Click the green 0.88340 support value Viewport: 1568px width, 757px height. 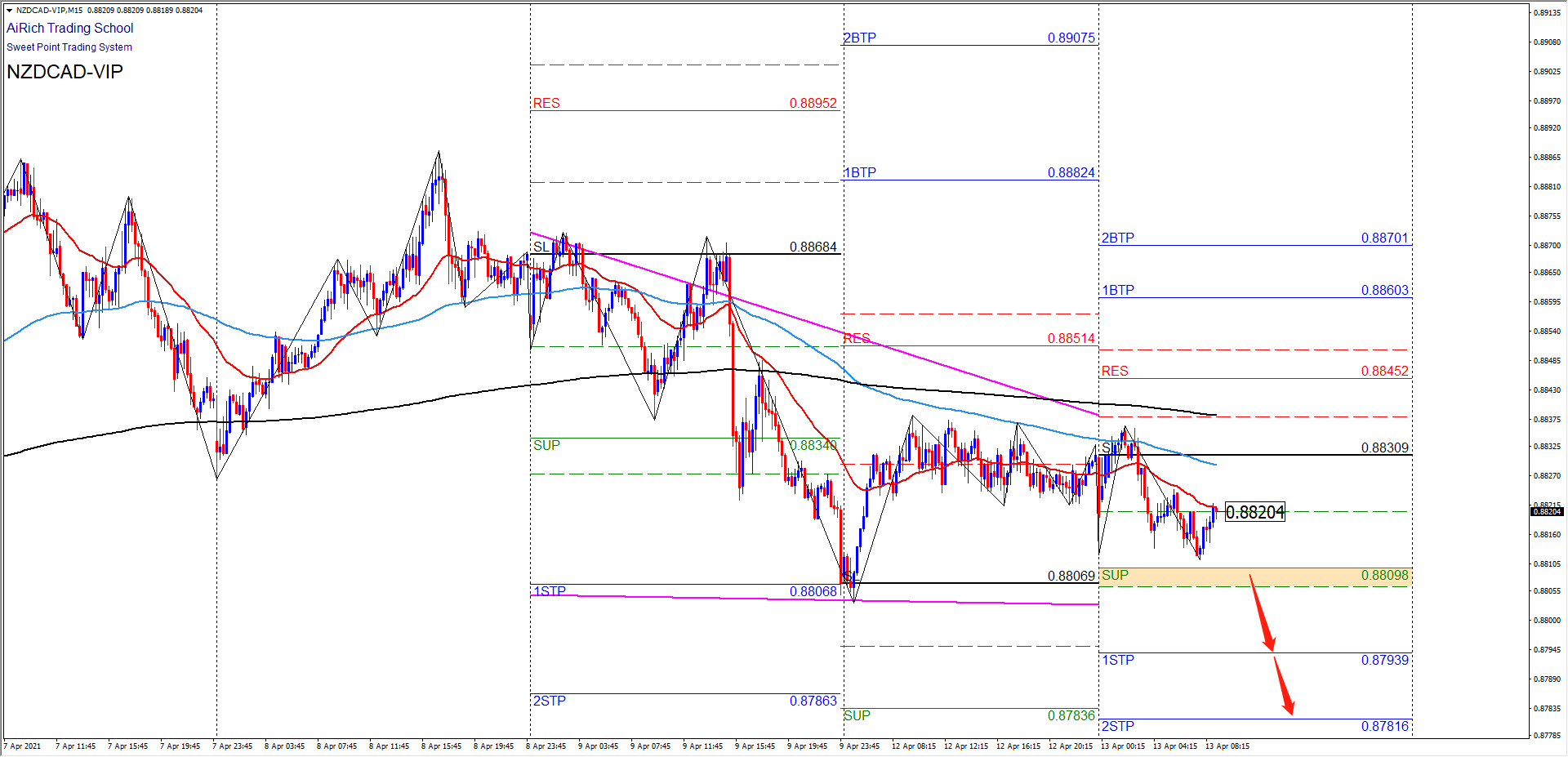(x=813, y=445)
